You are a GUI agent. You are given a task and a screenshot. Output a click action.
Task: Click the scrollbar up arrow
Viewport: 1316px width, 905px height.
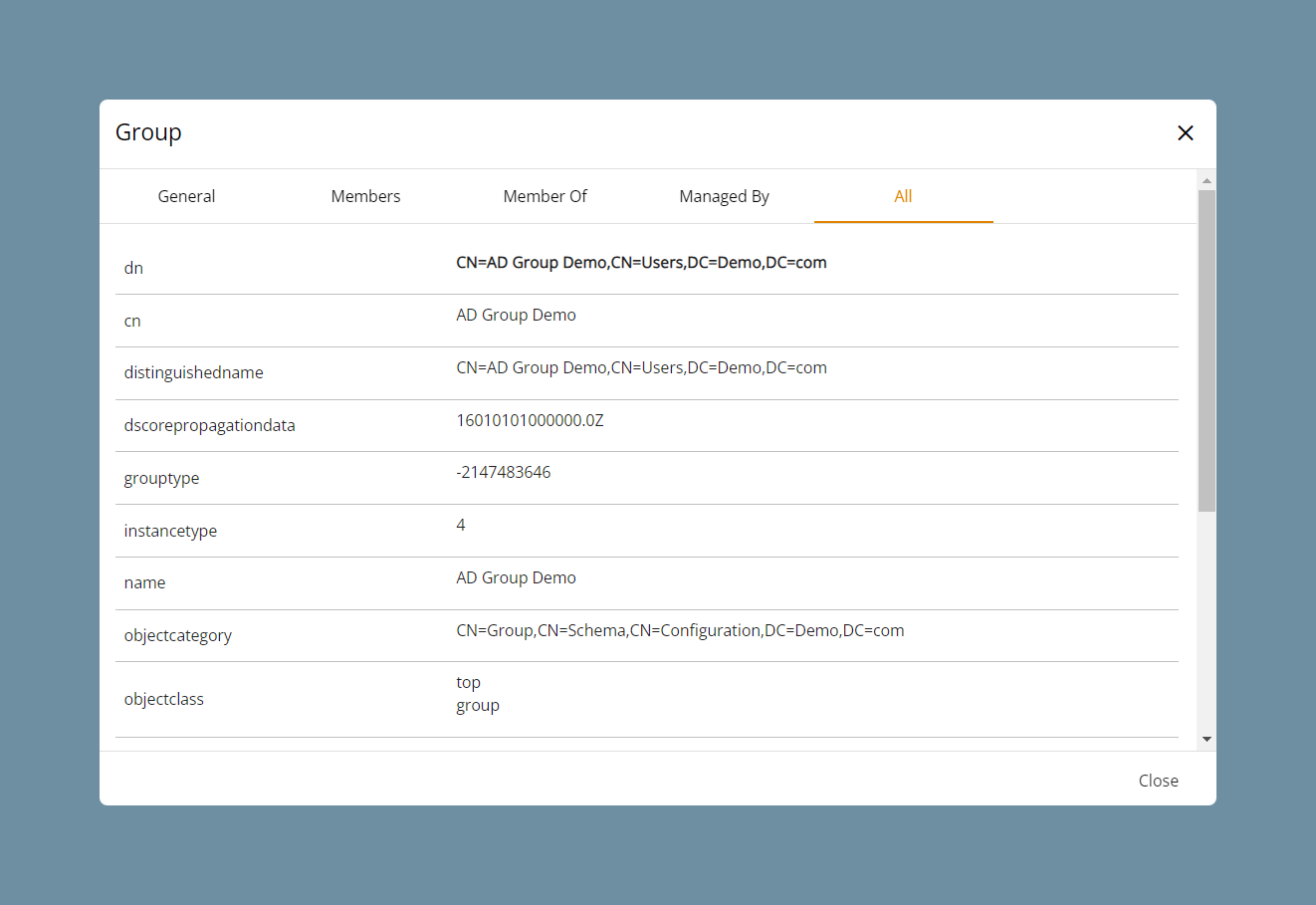pos(1206,180)
